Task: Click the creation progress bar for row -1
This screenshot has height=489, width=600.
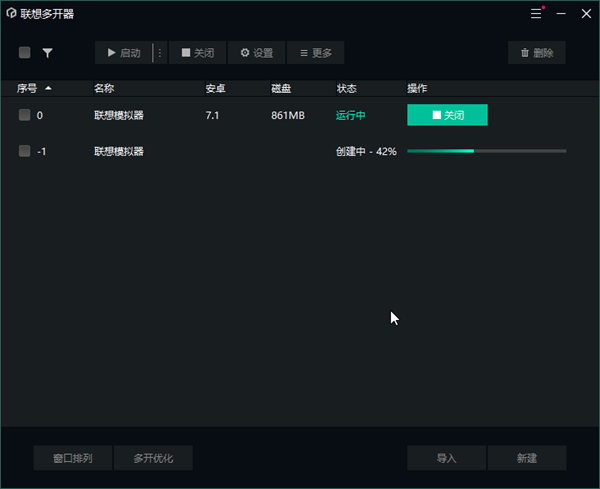Action: click(487, 151)
